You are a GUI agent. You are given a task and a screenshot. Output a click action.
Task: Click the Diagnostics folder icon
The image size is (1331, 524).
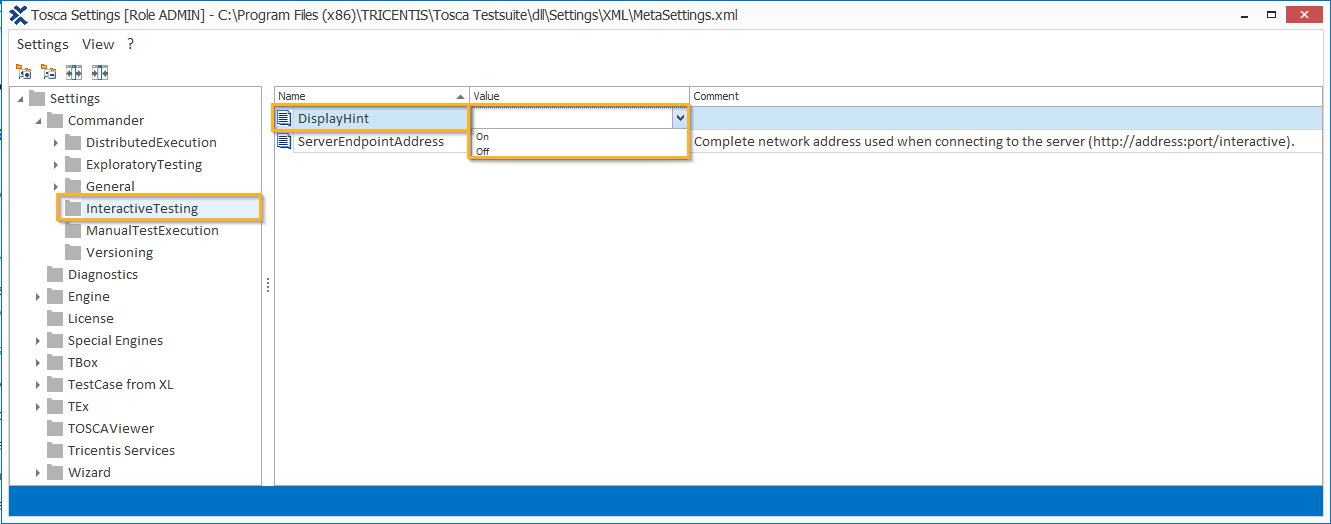(55, 274)
